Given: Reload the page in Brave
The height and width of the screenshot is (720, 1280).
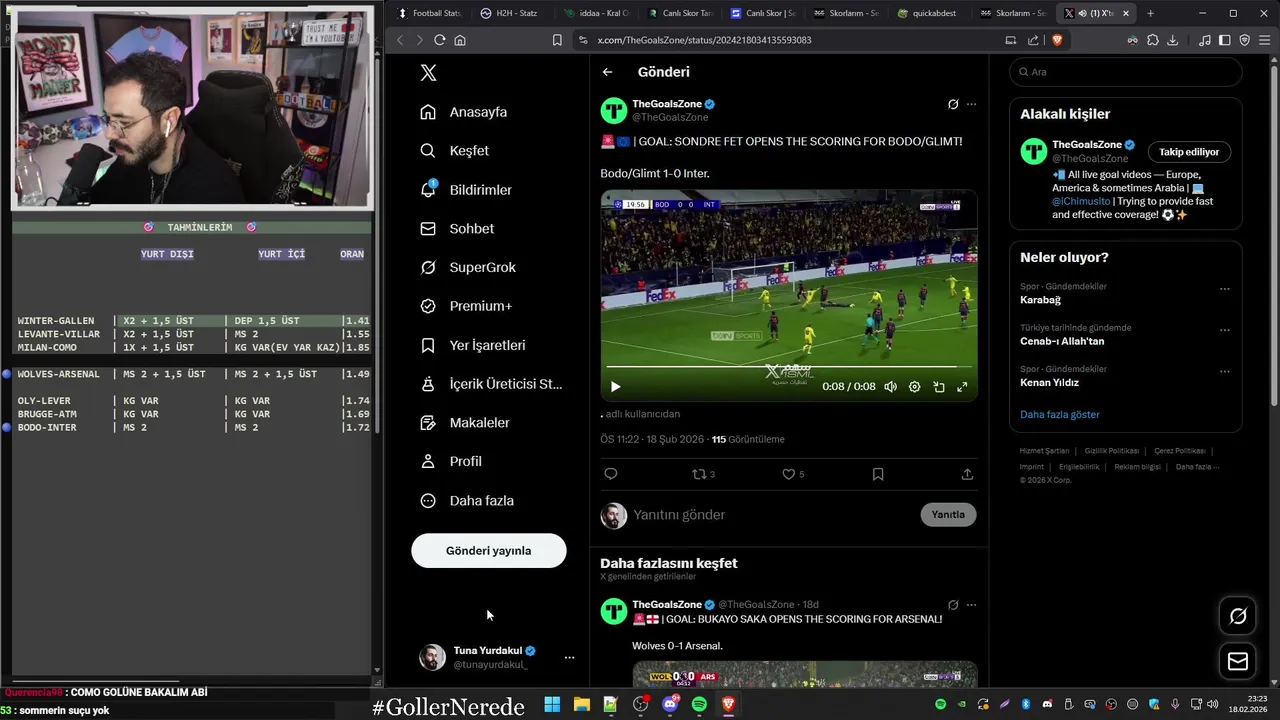Looking at the screenshot, I should click(x=439, y=40).
